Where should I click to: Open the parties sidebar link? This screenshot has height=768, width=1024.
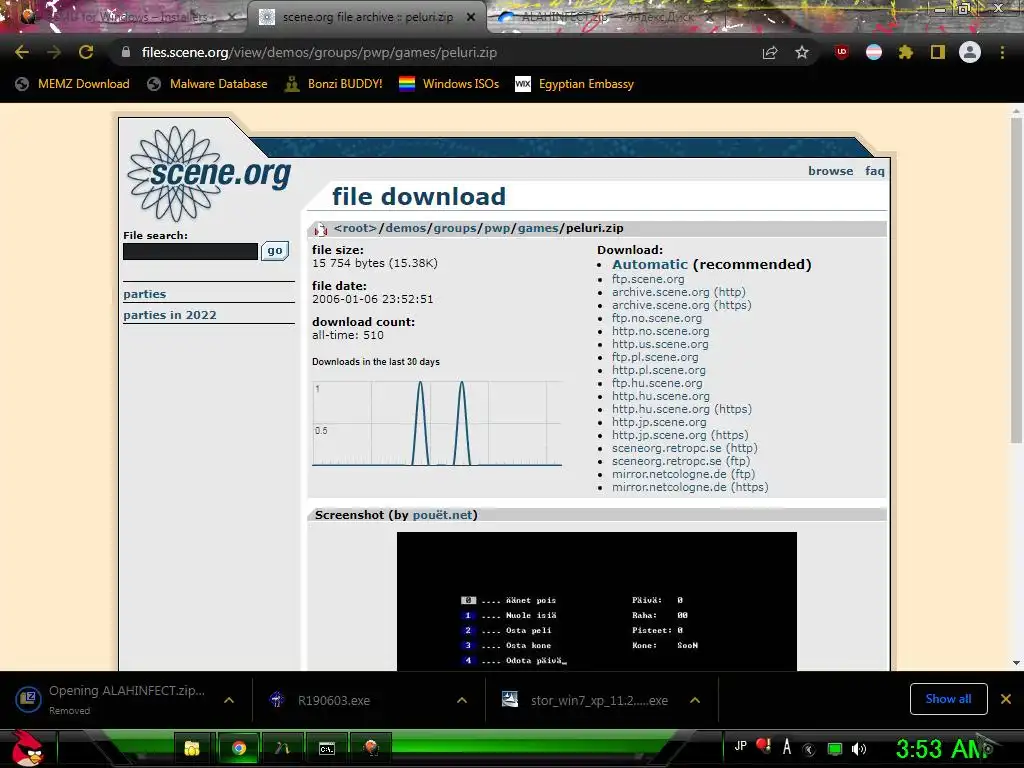tap(144, 294)
